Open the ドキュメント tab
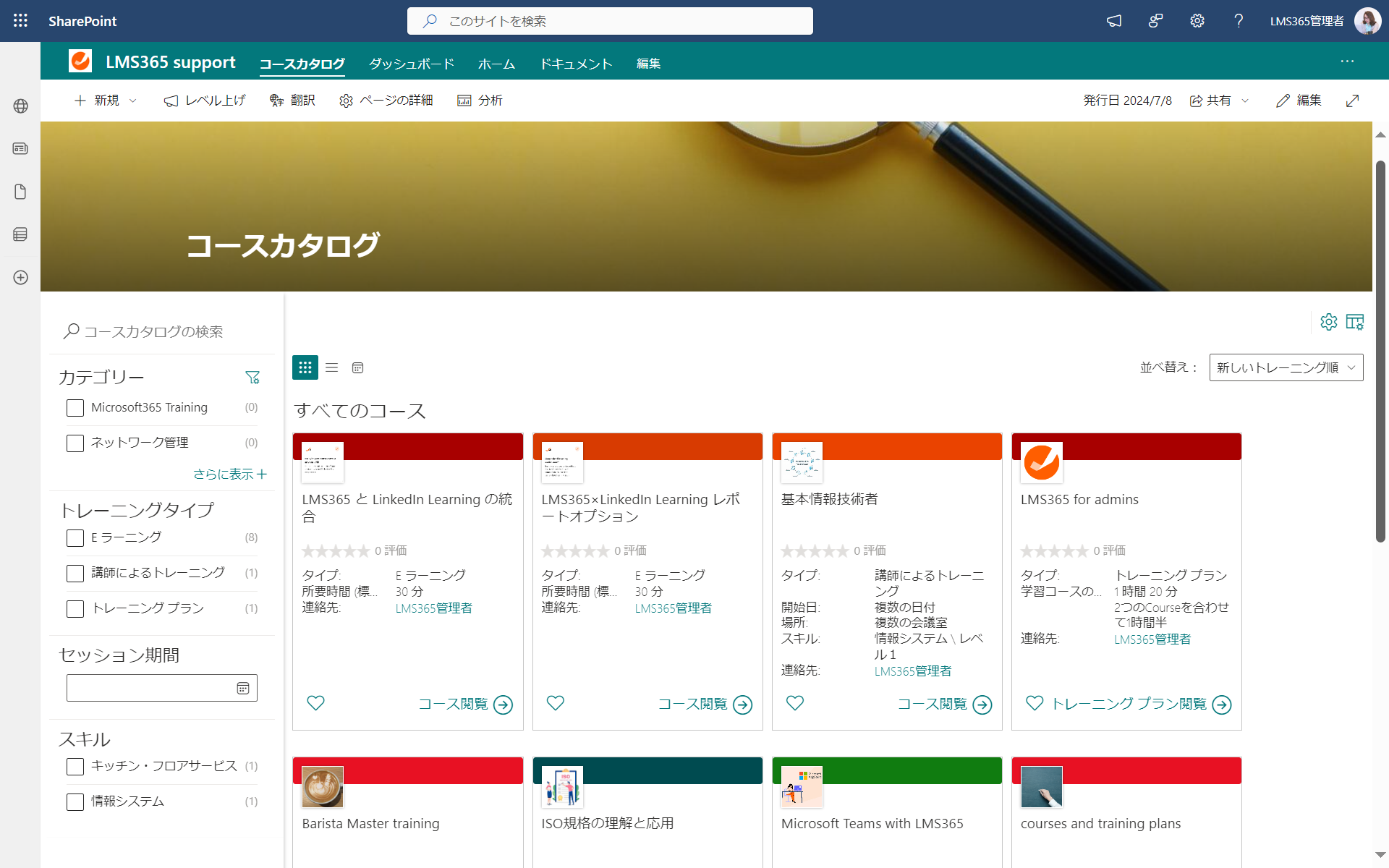The width and height of the screenshot is (1389, 868). click(x=575, y=63)
